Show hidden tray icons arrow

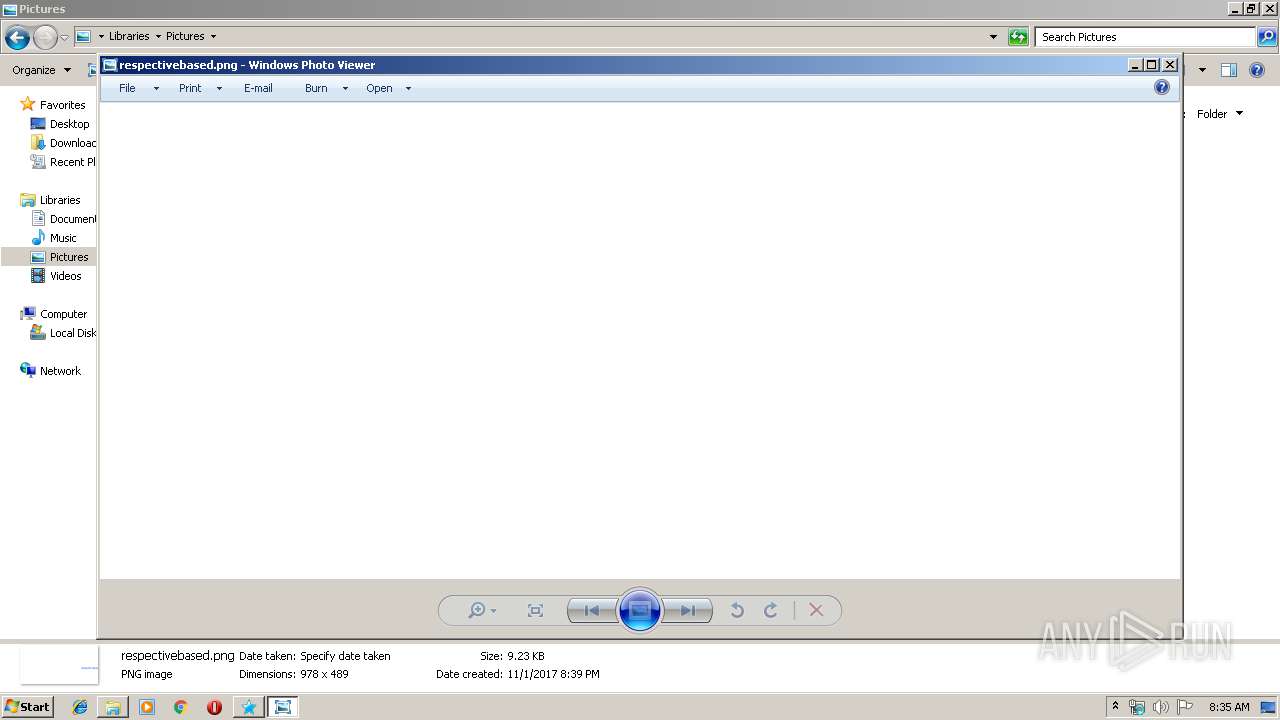coord(1115,706)
